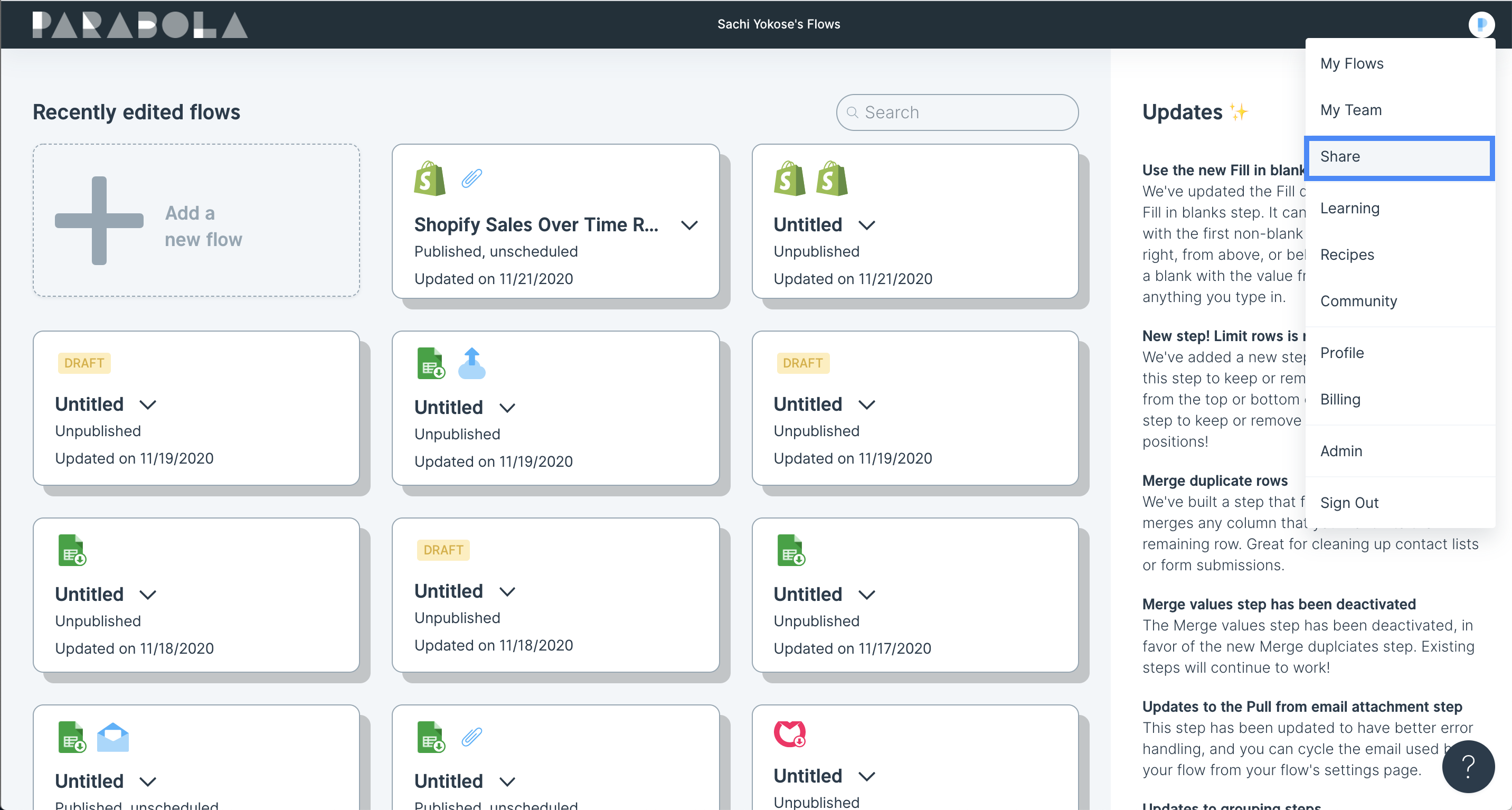Screen dimensions: 1512x810
Task: Click the large plus icon for a new flow
Action: [99, 221]
